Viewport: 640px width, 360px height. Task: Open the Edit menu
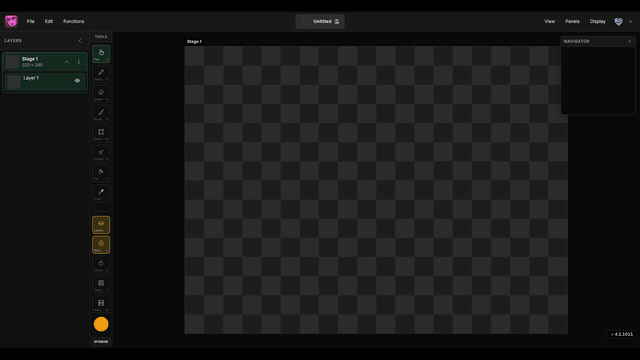click(49, 21)
